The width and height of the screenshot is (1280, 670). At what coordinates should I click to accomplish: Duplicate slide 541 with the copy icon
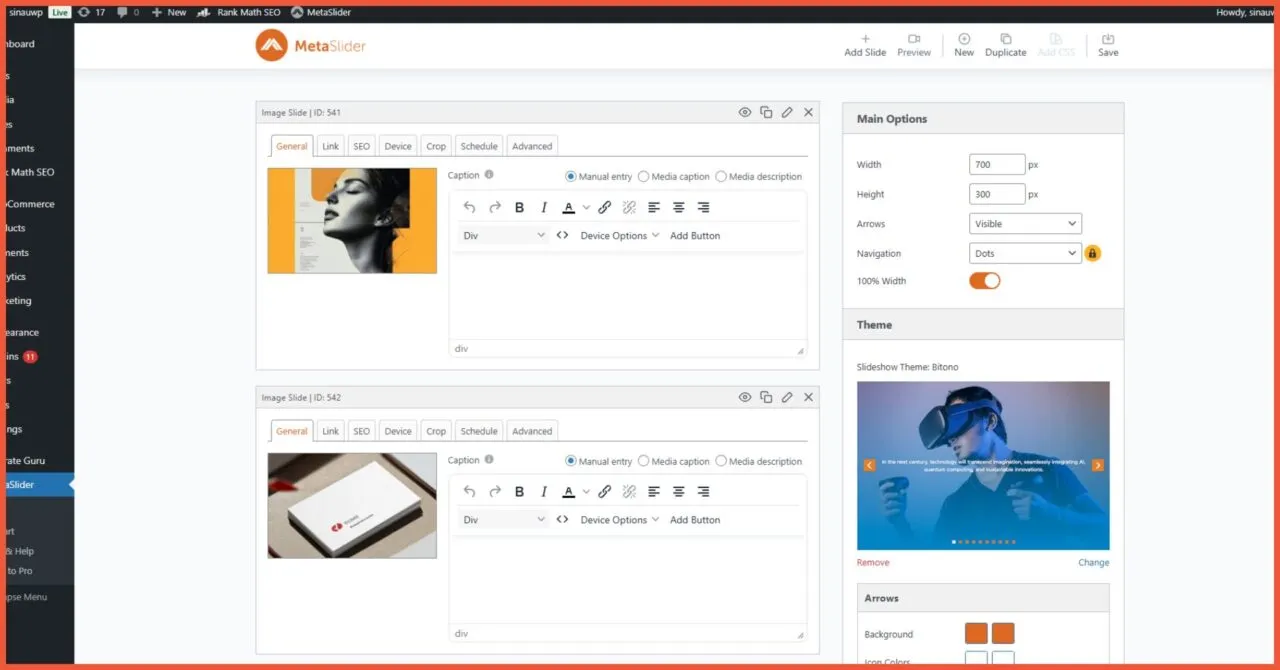766,113
